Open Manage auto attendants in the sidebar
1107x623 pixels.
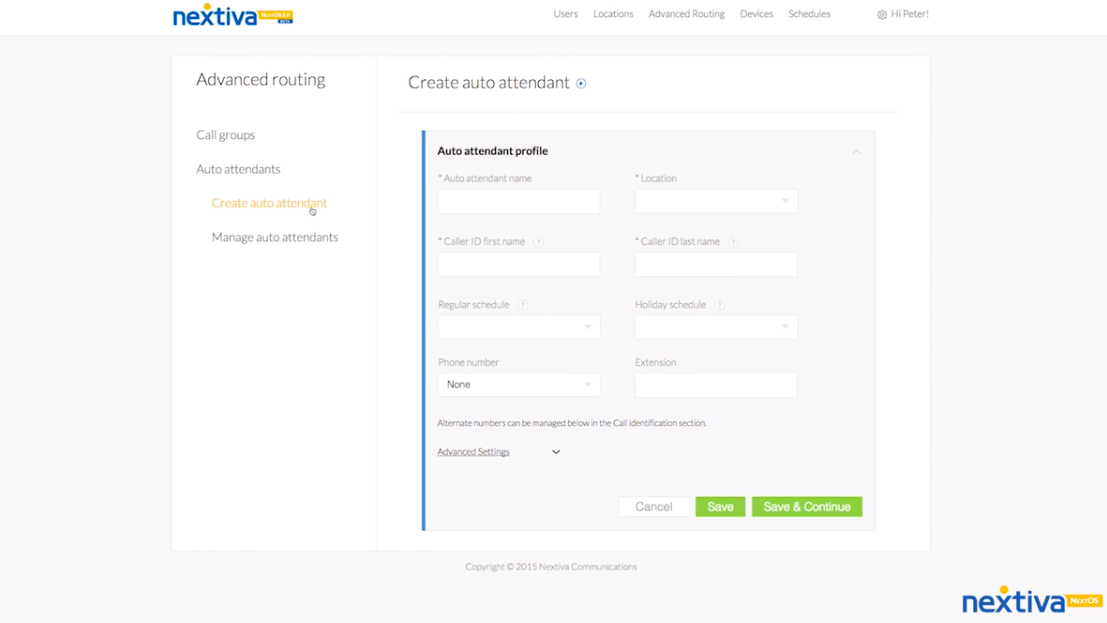click(x=274, y=237)
